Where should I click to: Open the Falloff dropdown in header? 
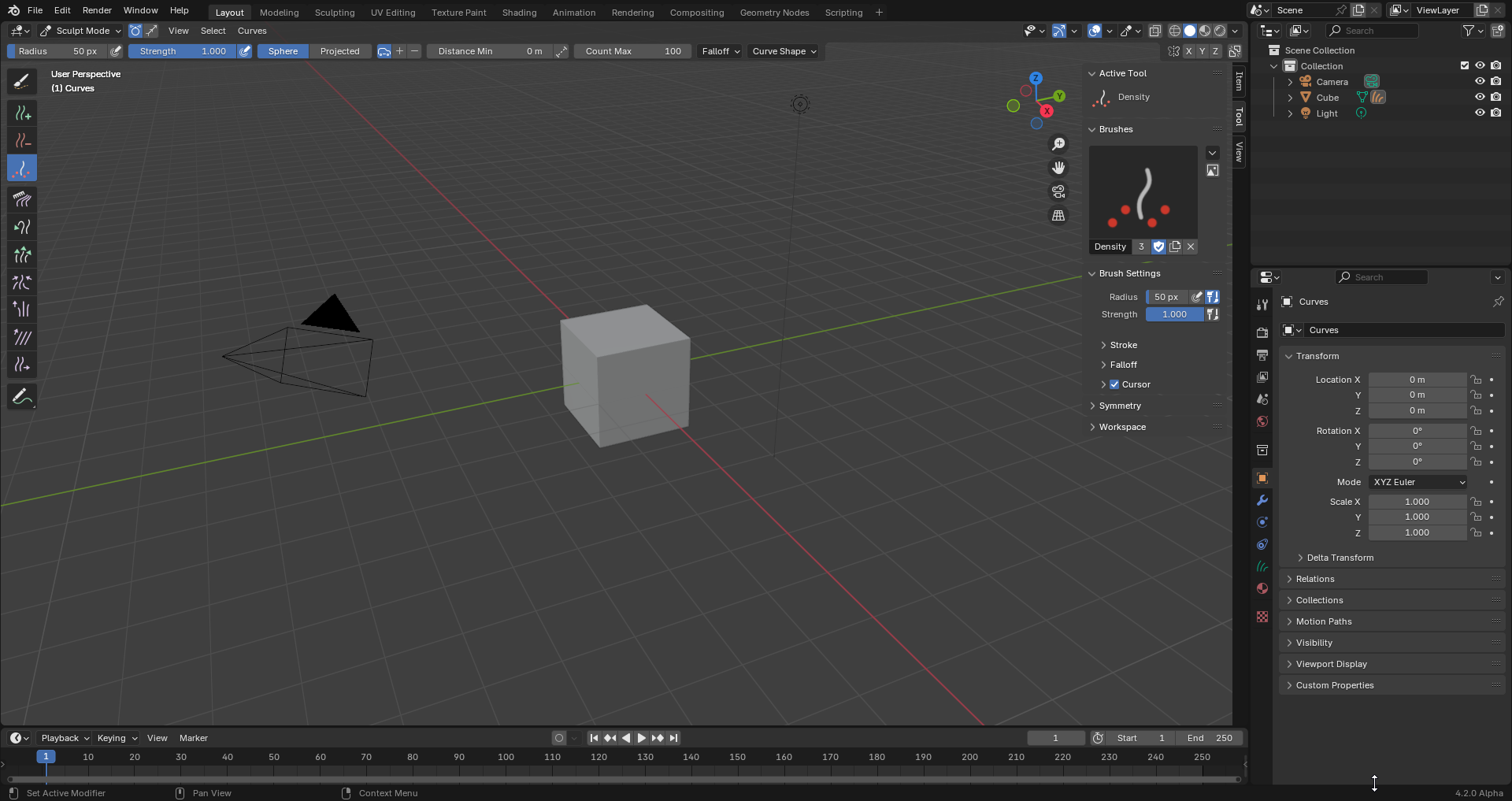coord(721,51)
